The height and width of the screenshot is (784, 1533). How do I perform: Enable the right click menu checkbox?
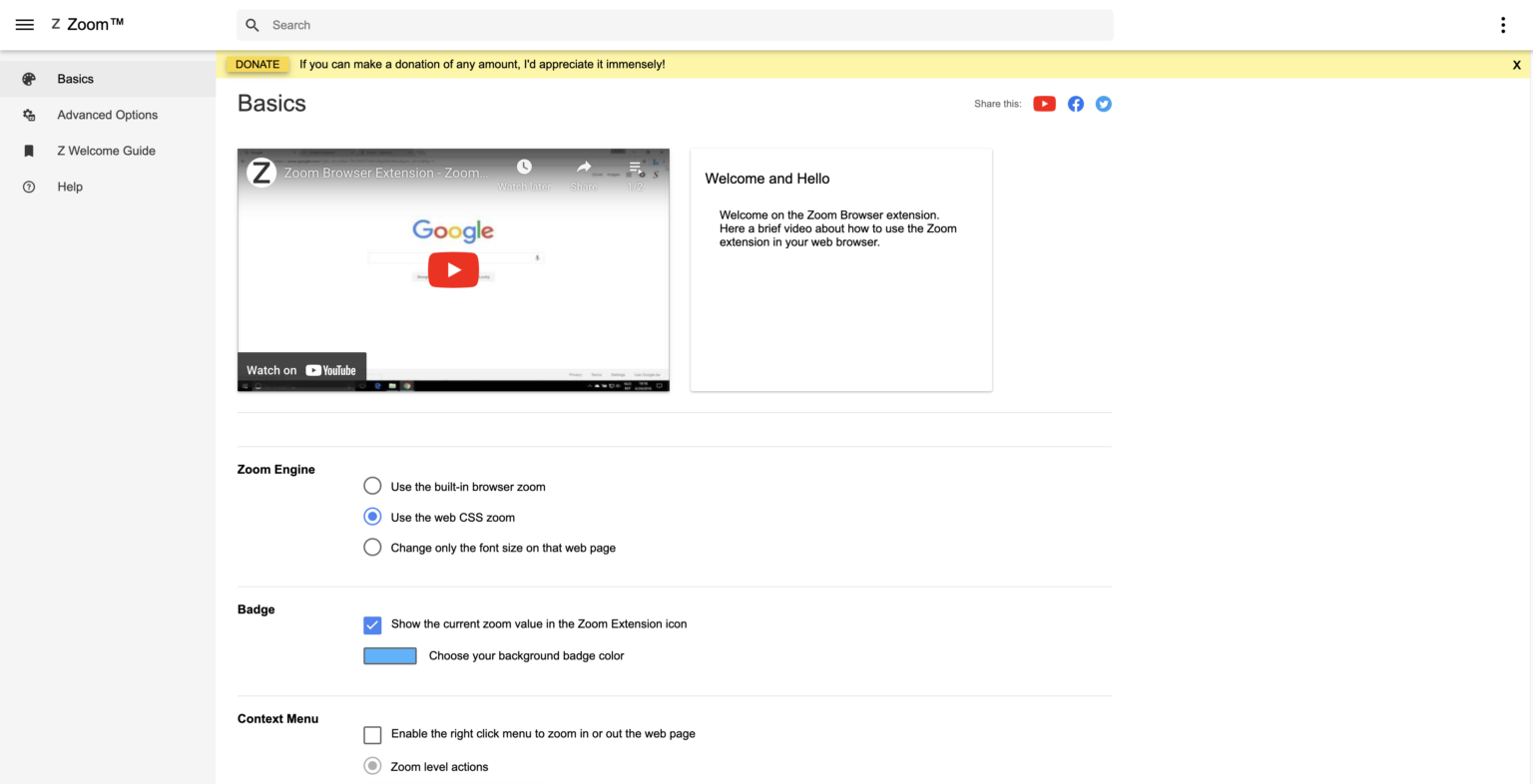(372, 735)
